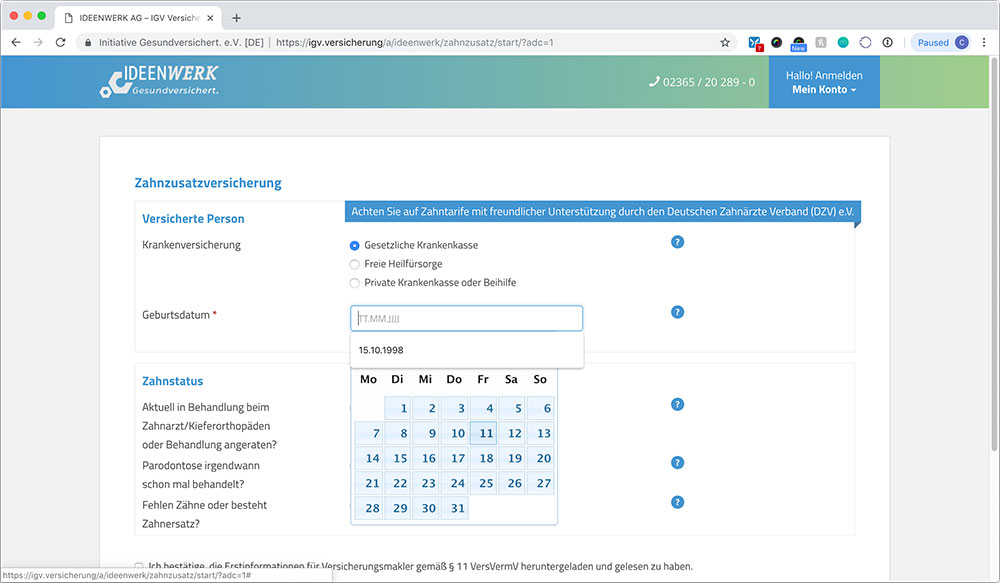
Task: Select Freie Heilfürsorge radio button
Action: tap(355, 264)
